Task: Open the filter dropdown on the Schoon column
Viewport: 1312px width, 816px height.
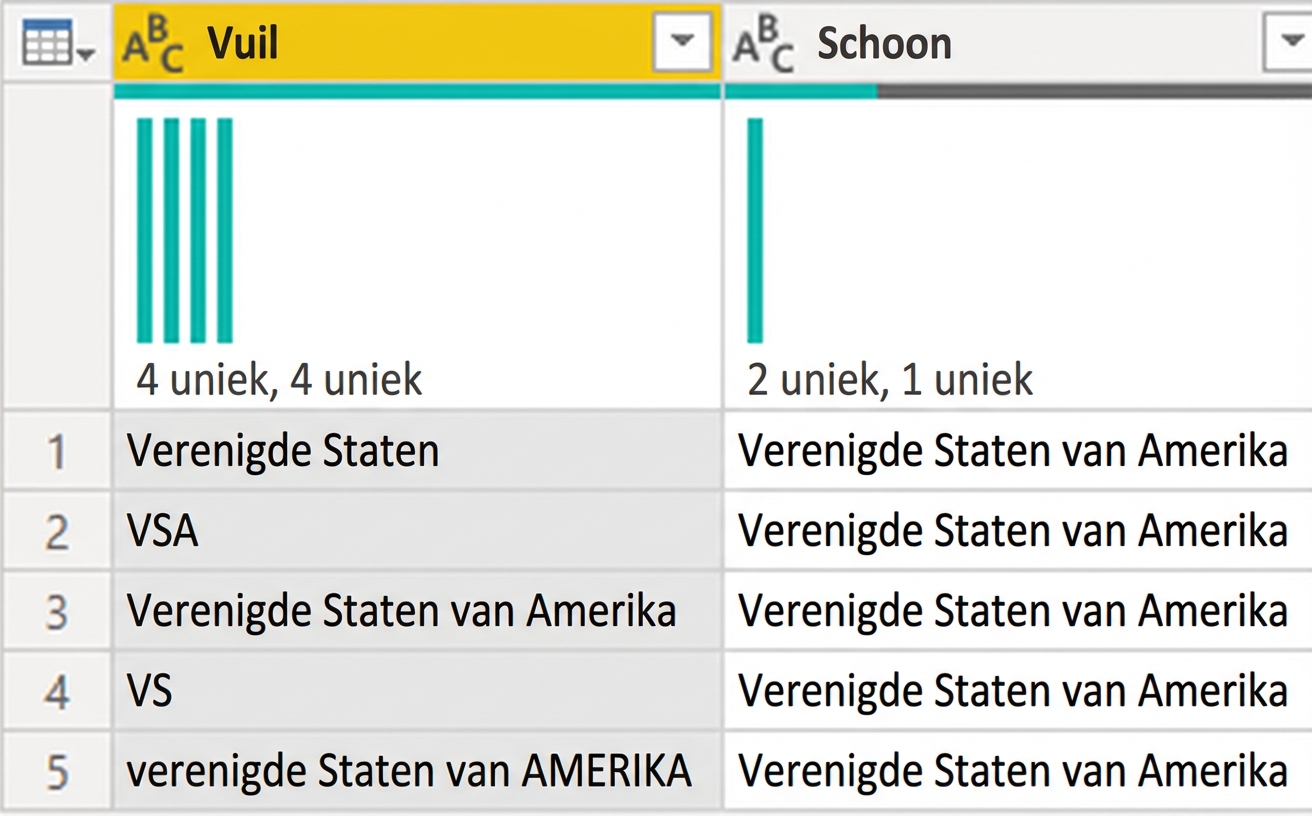Action: click(1289, 42)
